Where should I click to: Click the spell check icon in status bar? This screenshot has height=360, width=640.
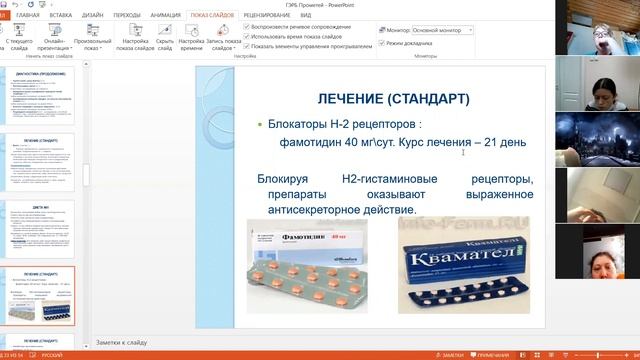click(x=33, y=355)
